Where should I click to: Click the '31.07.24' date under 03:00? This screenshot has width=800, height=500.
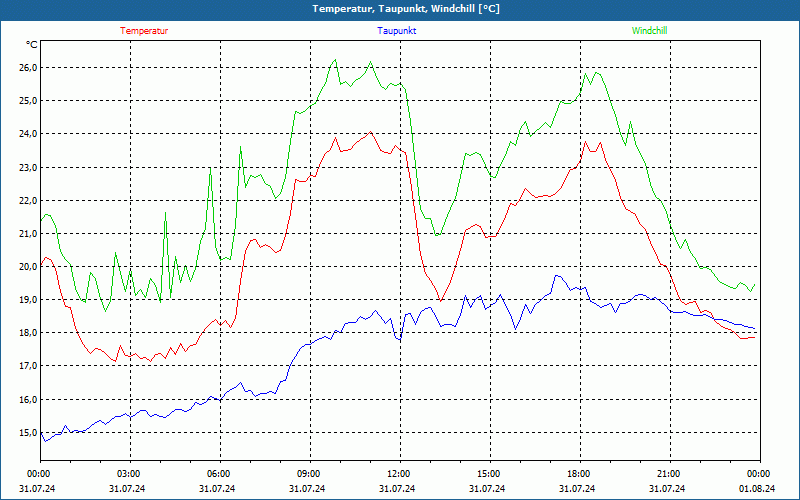click(x=127, y=488)
